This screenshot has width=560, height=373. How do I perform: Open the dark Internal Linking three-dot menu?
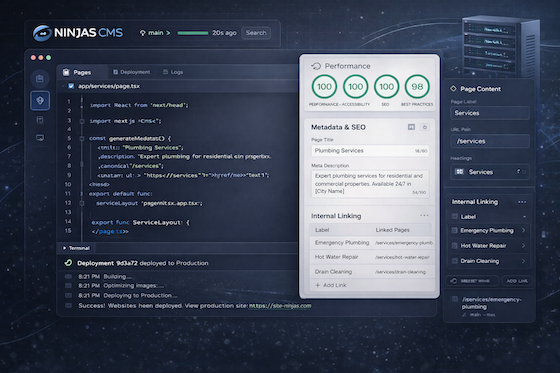coord(522,202)
